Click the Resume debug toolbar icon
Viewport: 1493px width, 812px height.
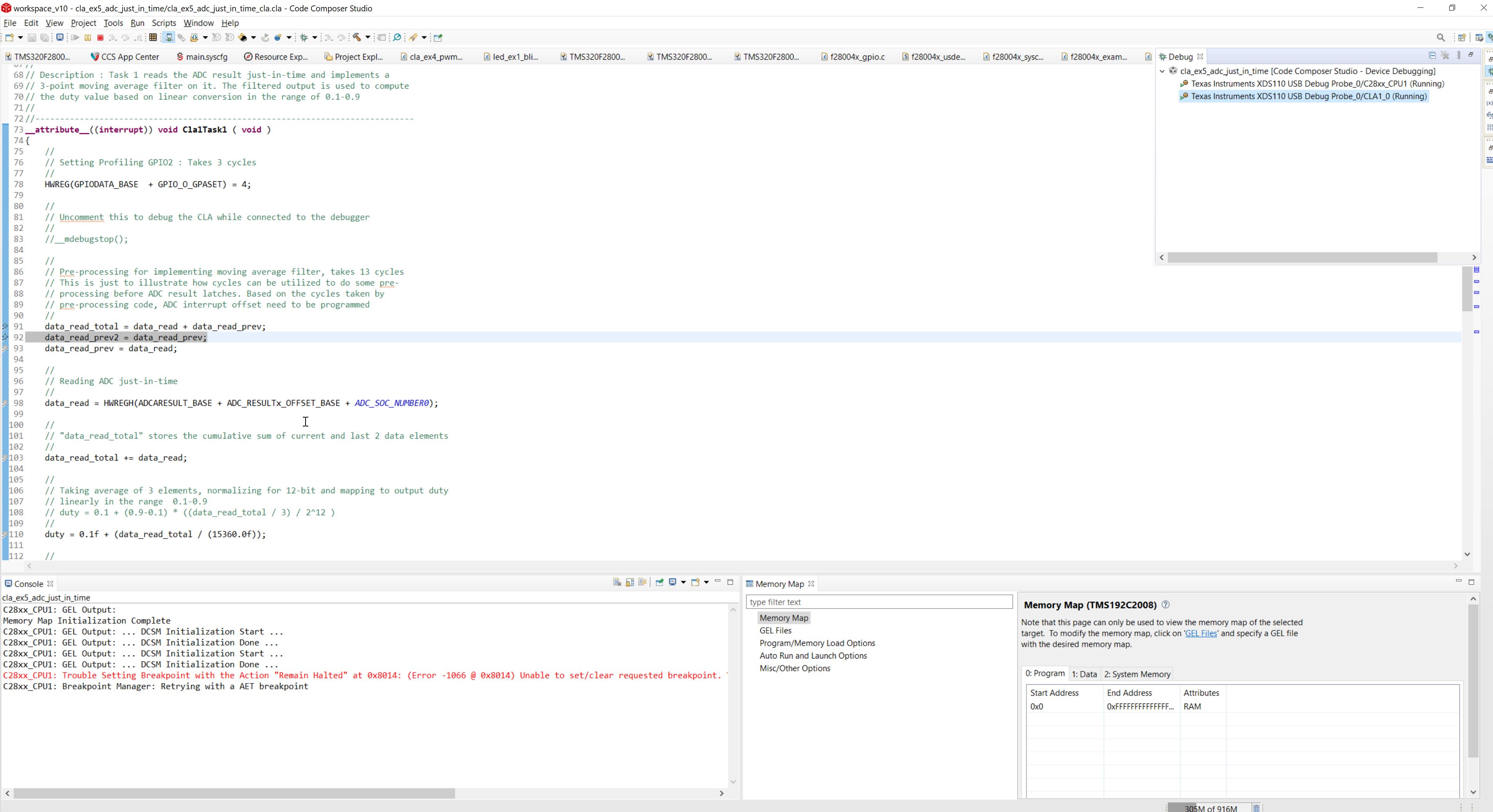click(x=75, y=37)
